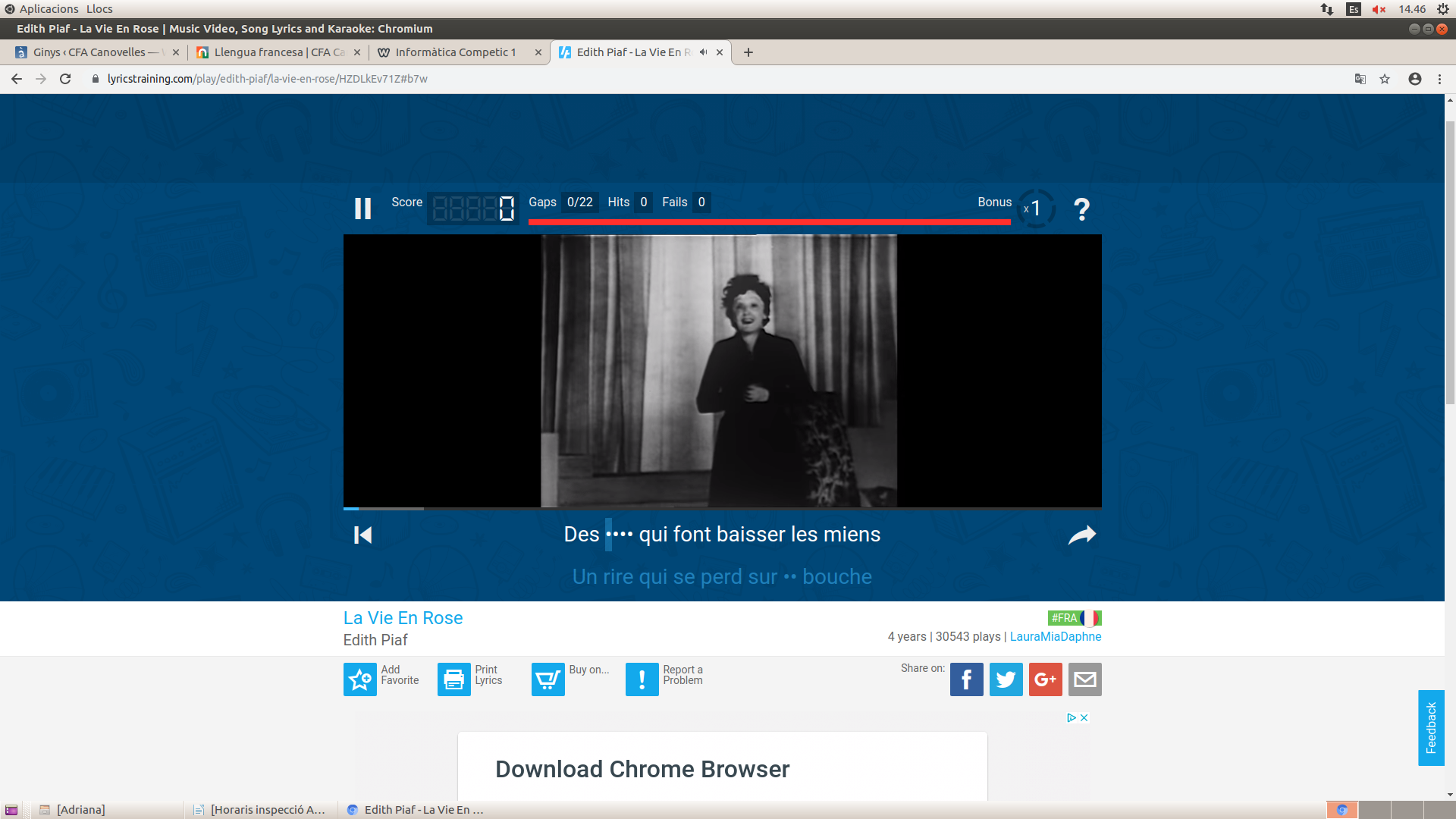Click the Print Lyrics printer icon
This screenshot has height=819, width=1456.
click(454, 679)
